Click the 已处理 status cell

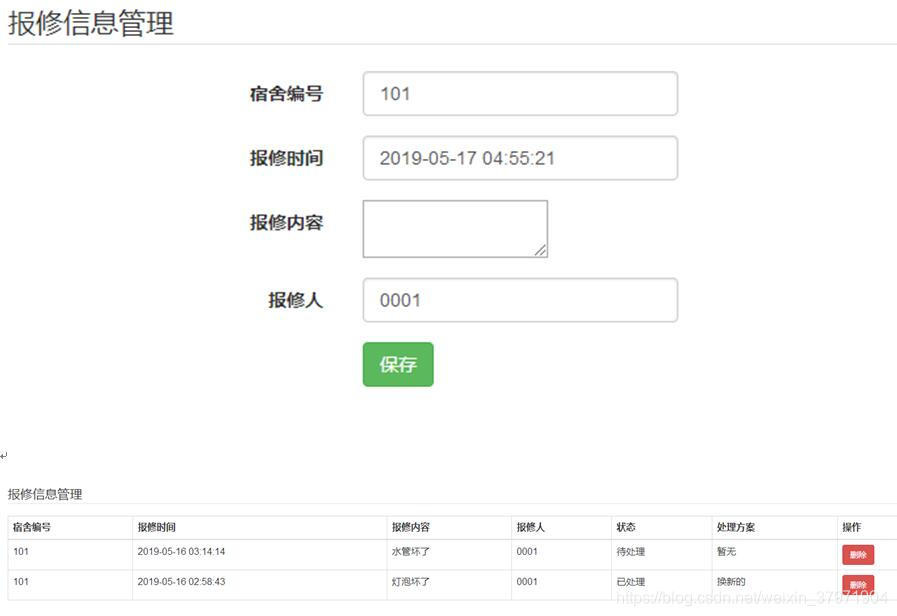click(631, 581)
